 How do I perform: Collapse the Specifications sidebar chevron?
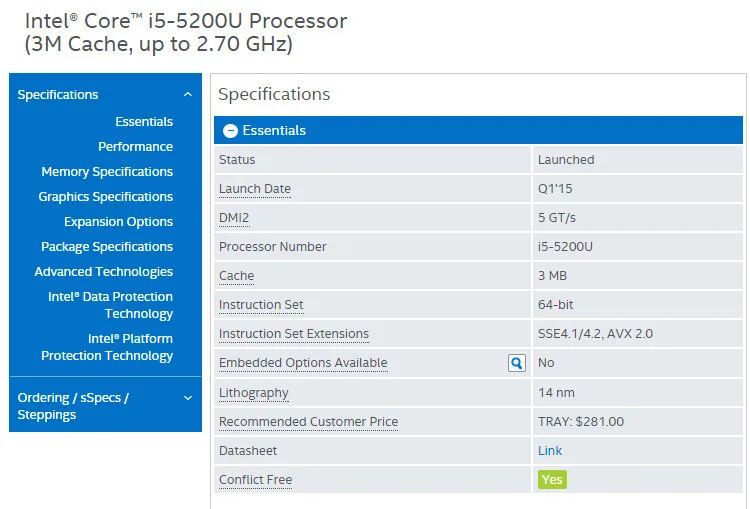(188, 95)
